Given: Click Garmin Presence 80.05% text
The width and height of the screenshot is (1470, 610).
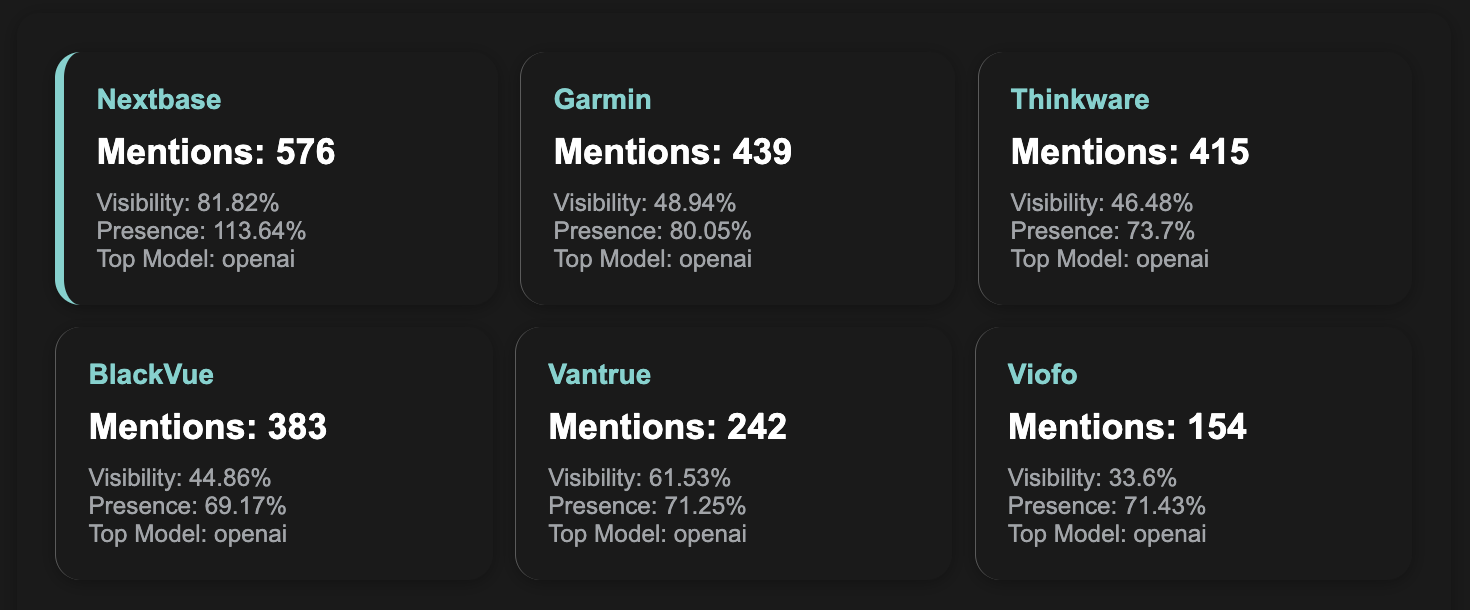Looking at the screenshot, I should point(653,231).
